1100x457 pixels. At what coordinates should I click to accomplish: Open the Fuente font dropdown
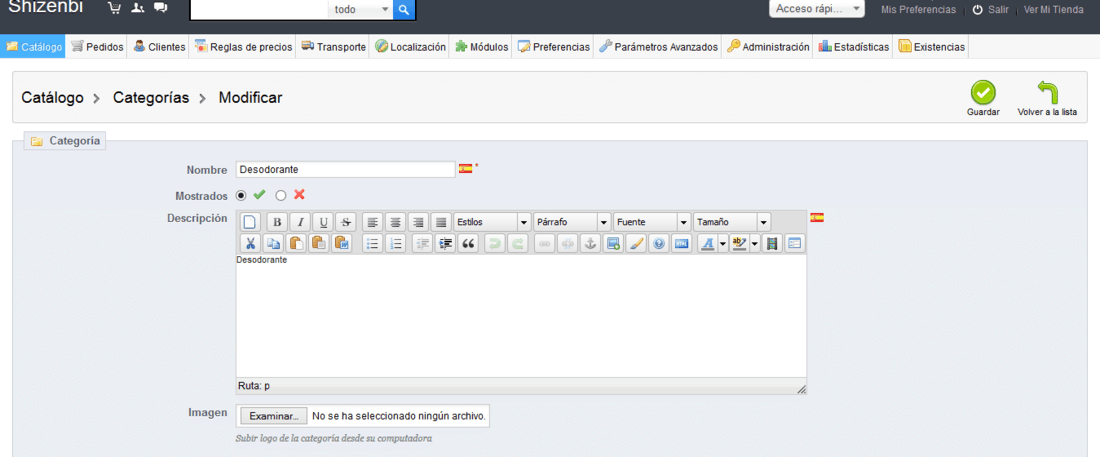[x=652, y=222]
